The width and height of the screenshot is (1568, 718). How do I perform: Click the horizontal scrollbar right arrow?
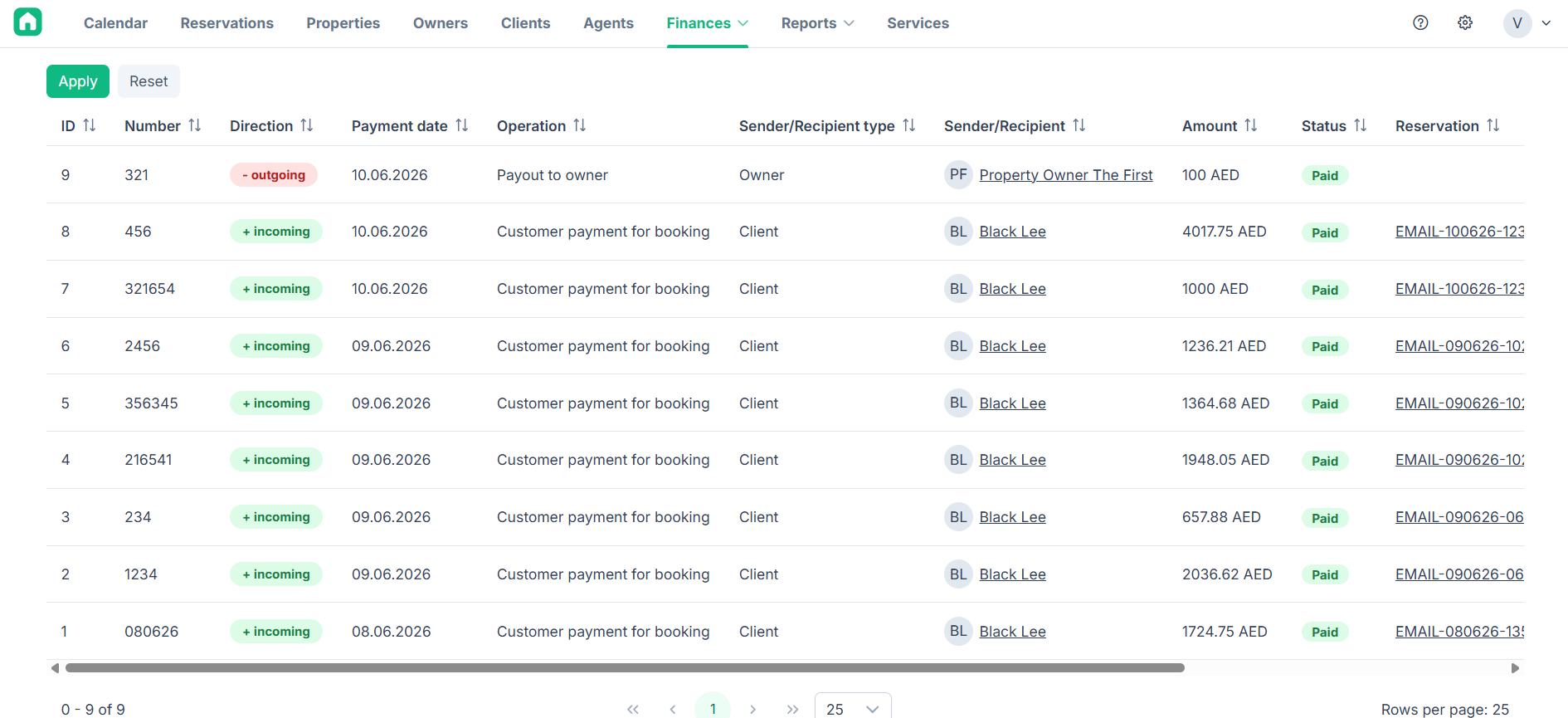(x=1515, y=668)
